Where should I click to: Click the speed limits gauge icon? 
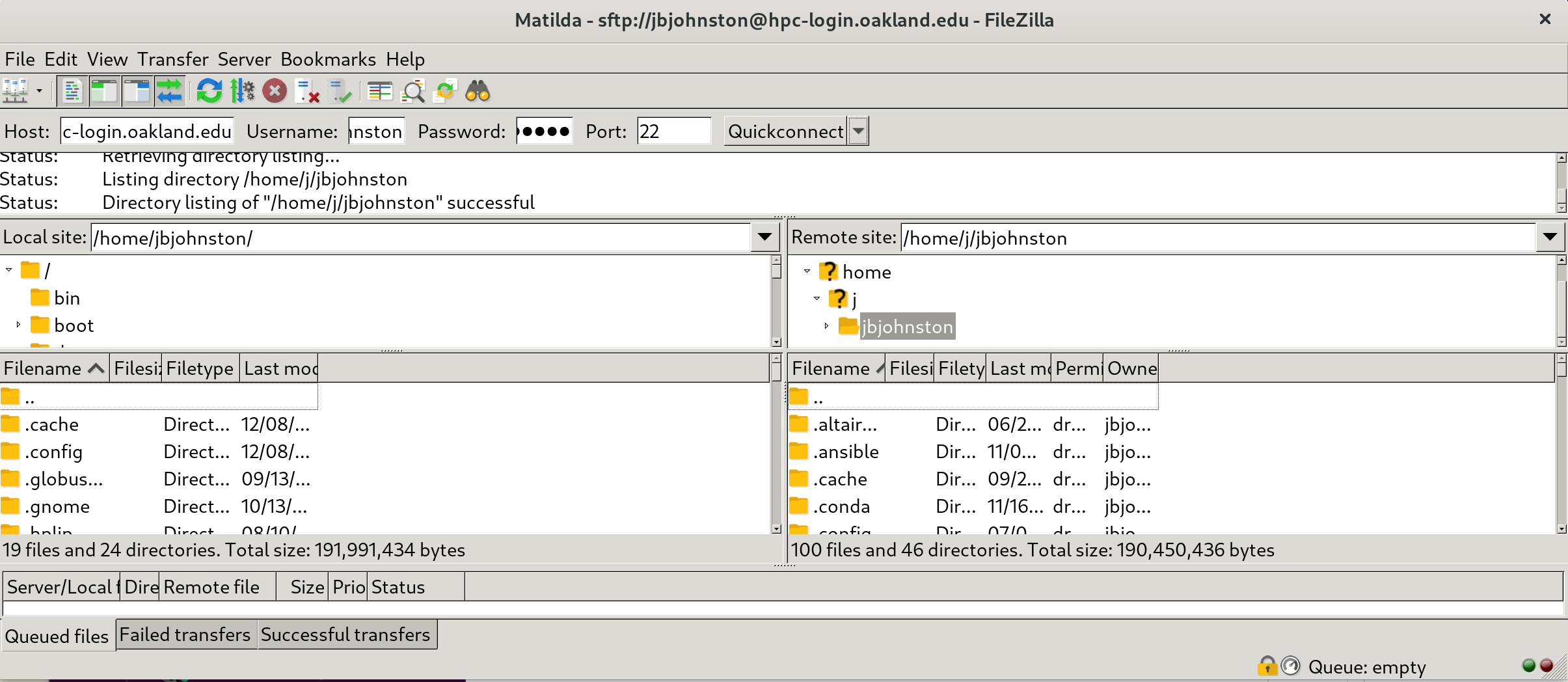click(x=1290, y=666)
